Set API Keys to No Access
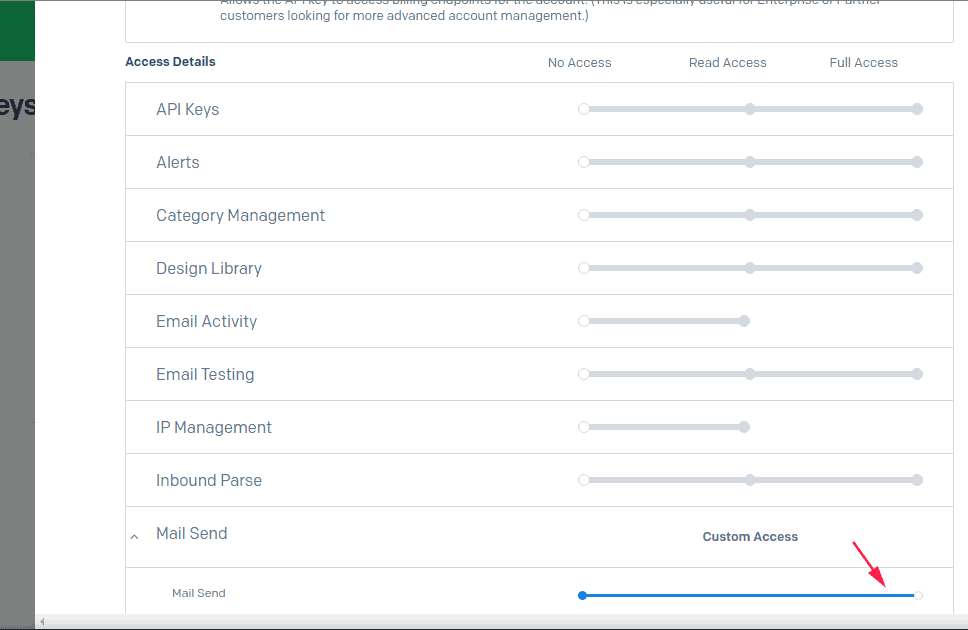The width and height of the screenshot is (968, 630). 583,109
